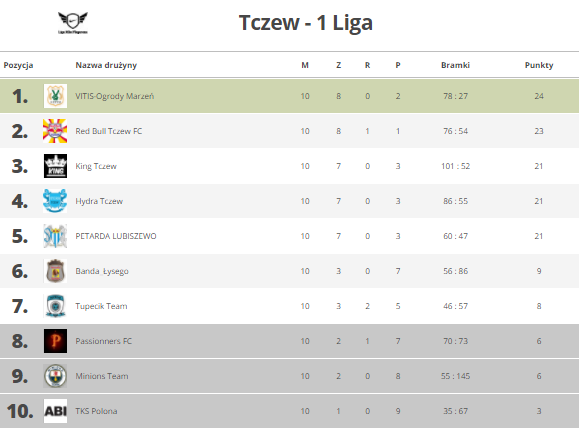The width and height of the screenshot is (579, 428).
Task: Click the PETARDA LUBISZEWO team badge
Action: (x=55, y=236)
